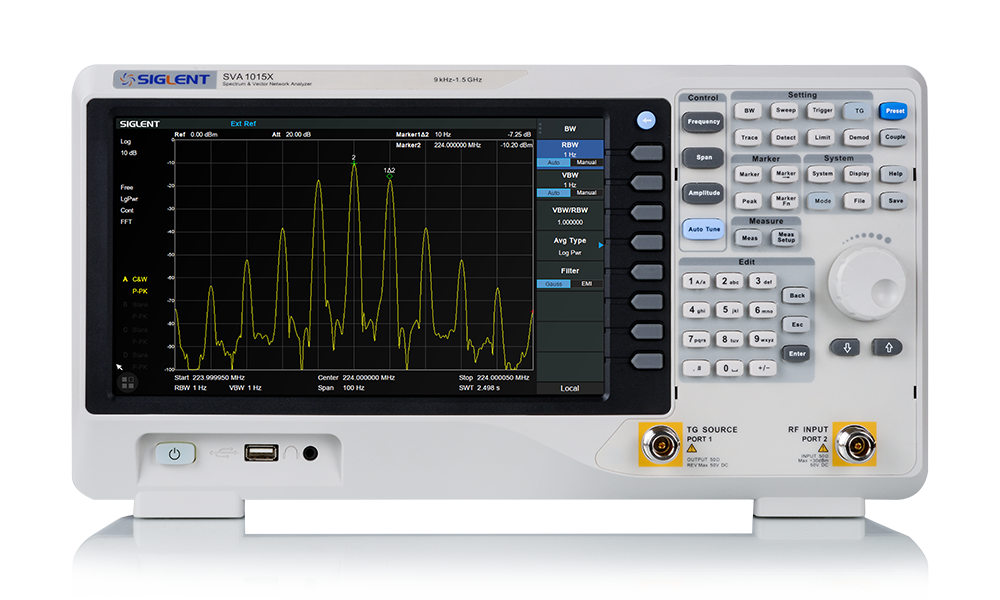Image resolution: width=1000 pixels, height=600 pixels.
Task: Push the File key
Action: 858,201
